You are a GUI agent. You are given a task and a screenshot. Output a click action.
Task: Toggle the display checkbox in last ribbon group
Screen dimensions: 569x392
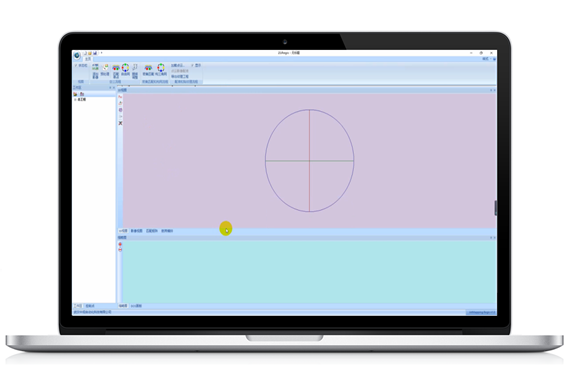tap(196, 65)
